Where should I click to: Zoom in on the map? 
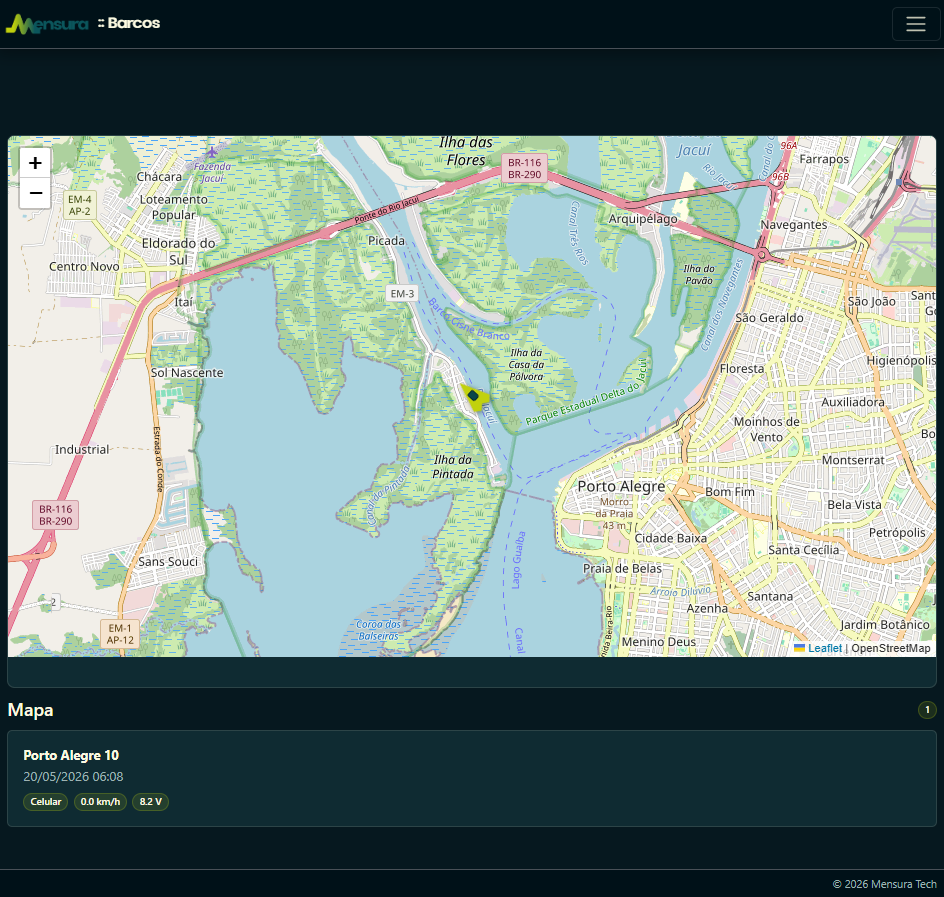tap(35, 163)
